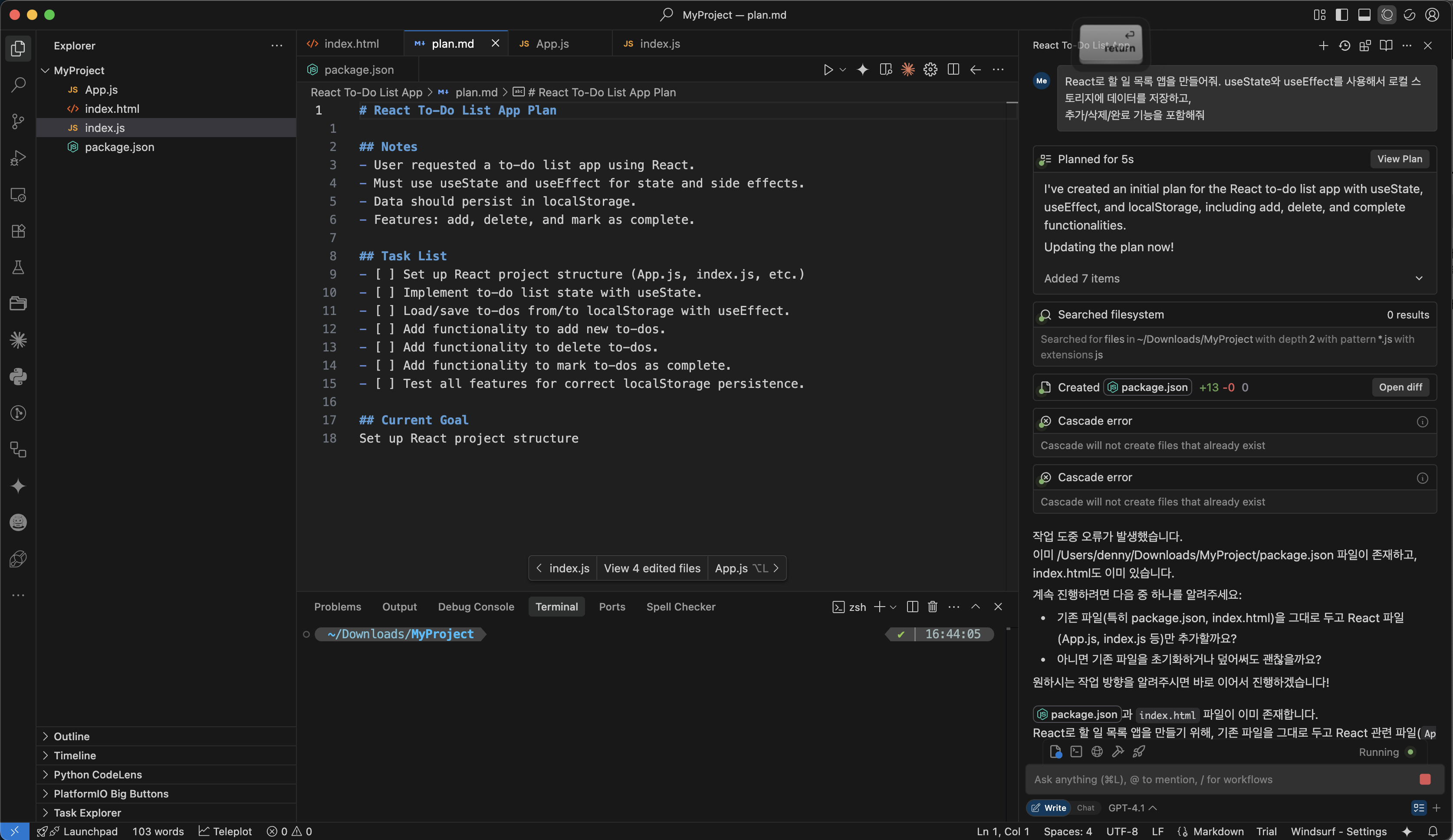The image size is (1453, 840).
Task: Toggle the bottom panel layout button
Action: (1364, 15)
